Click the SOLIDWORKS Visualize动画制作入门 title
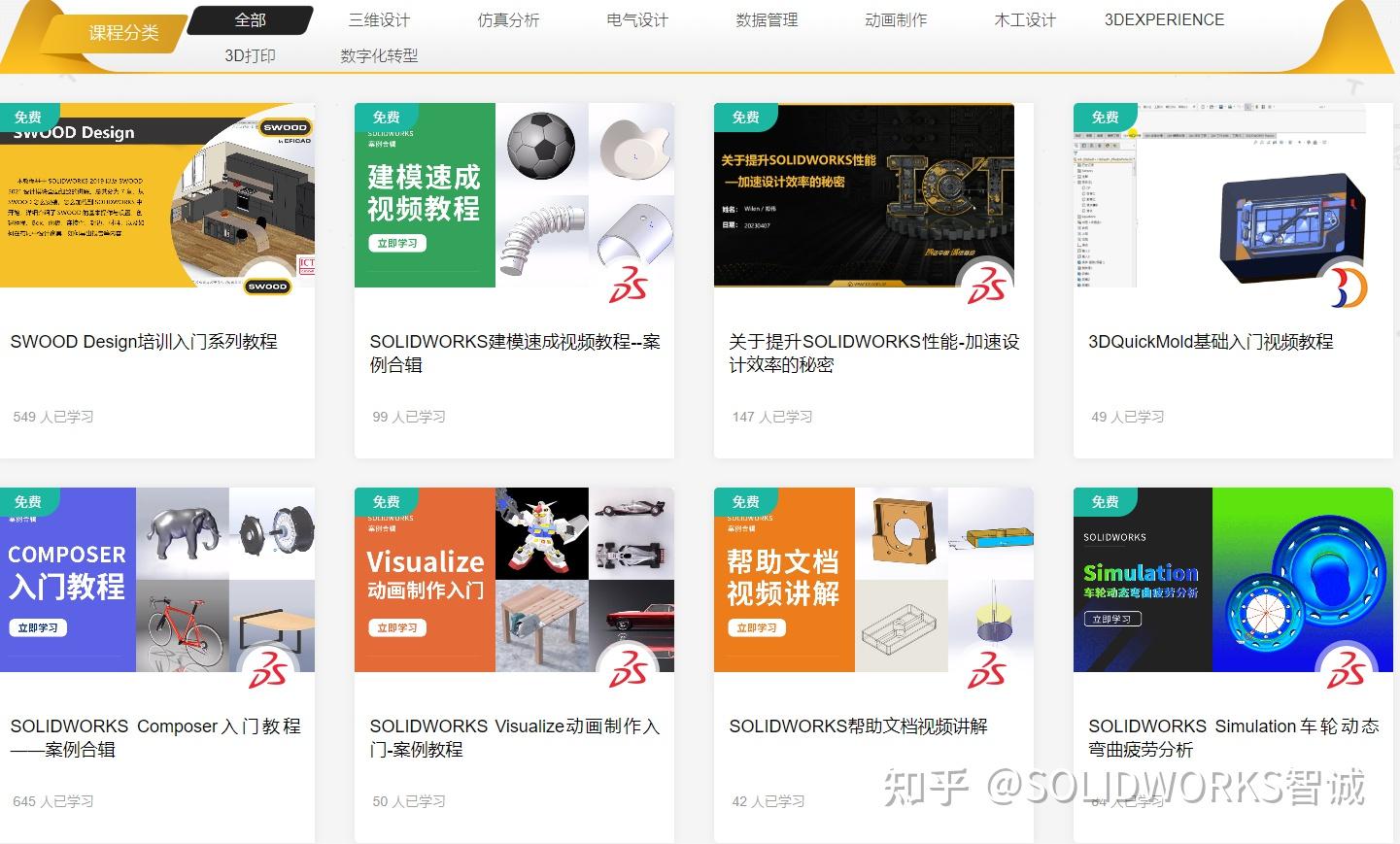The height and width of the screenshot is (844, 1400). pyautogui.click(x=515, y=738)
